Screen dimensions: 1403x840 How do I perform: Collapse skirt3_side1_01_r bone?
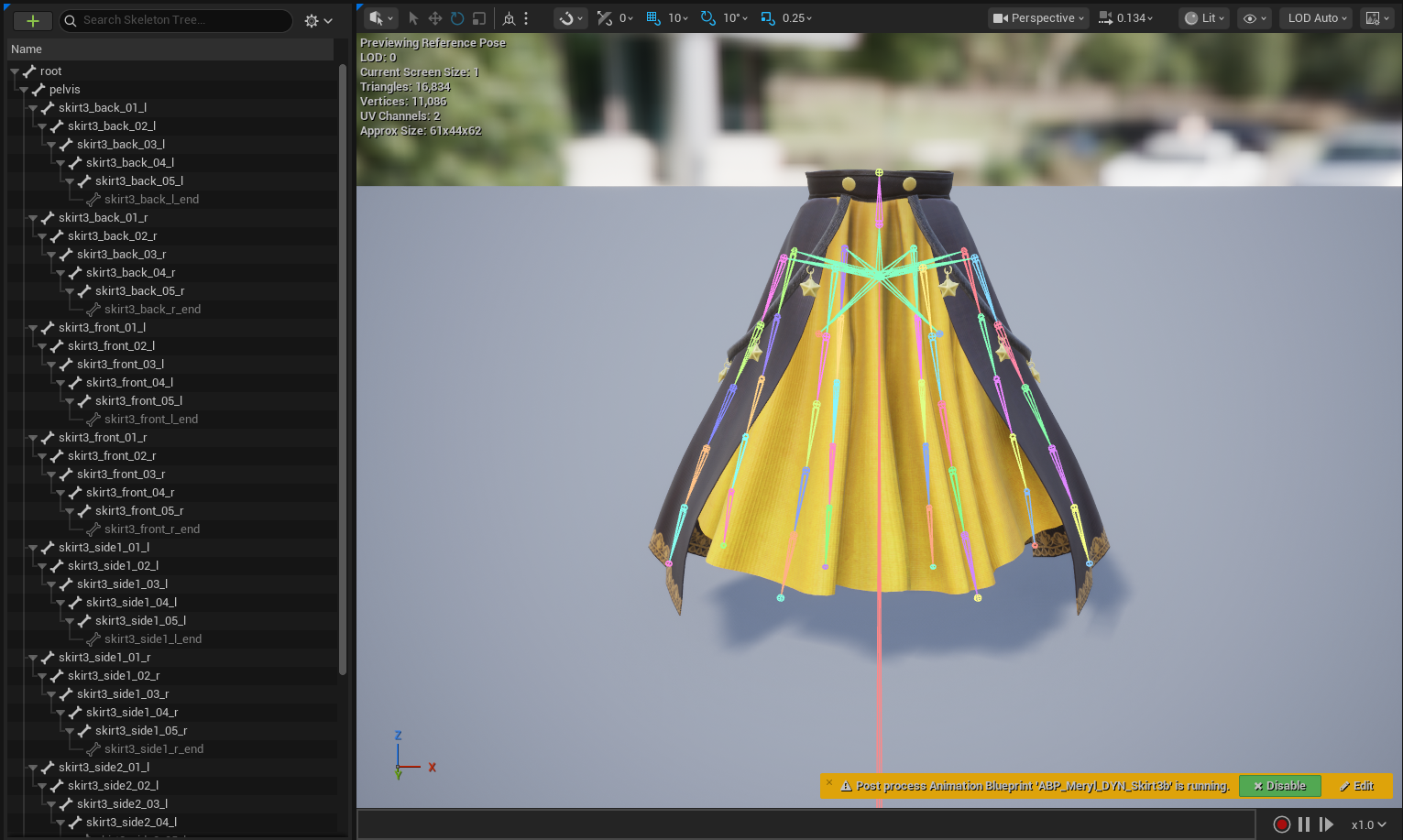coord(33,658)
